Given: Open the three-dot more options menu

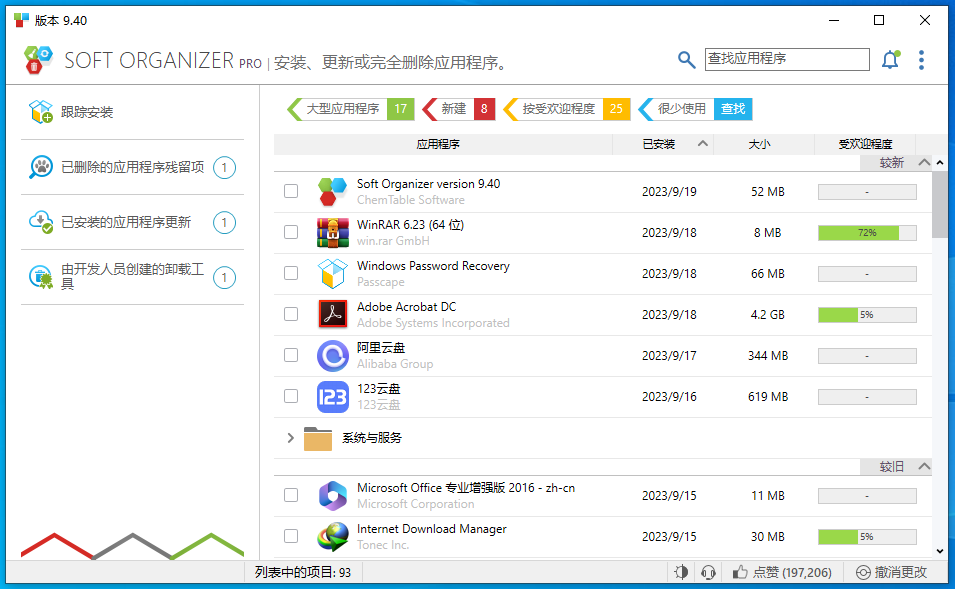Looking at the screenshot, I should click(x=921, y=60).
